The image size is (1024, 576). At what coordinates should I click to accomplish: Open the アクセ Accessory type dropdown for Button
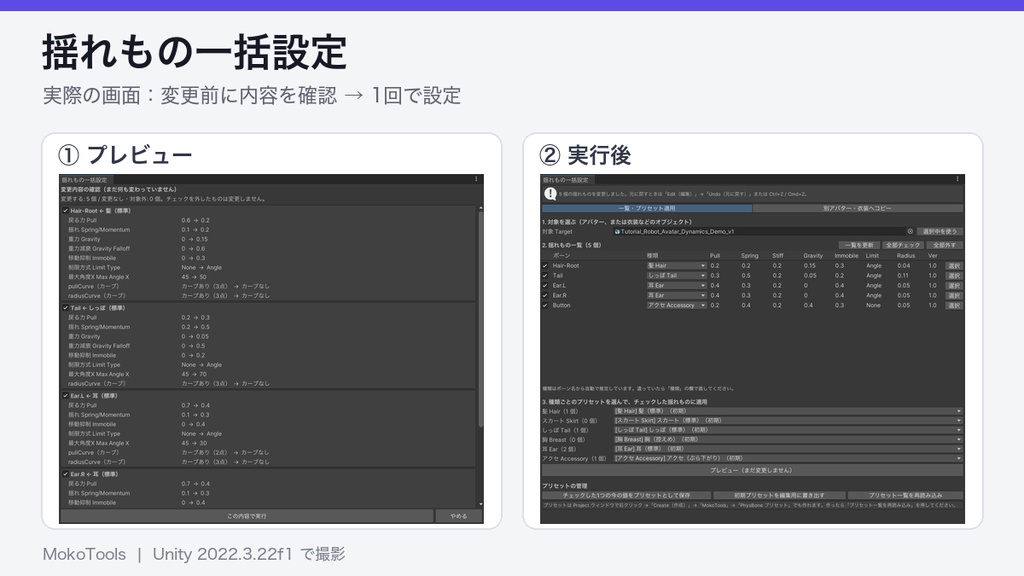(676, 305)
